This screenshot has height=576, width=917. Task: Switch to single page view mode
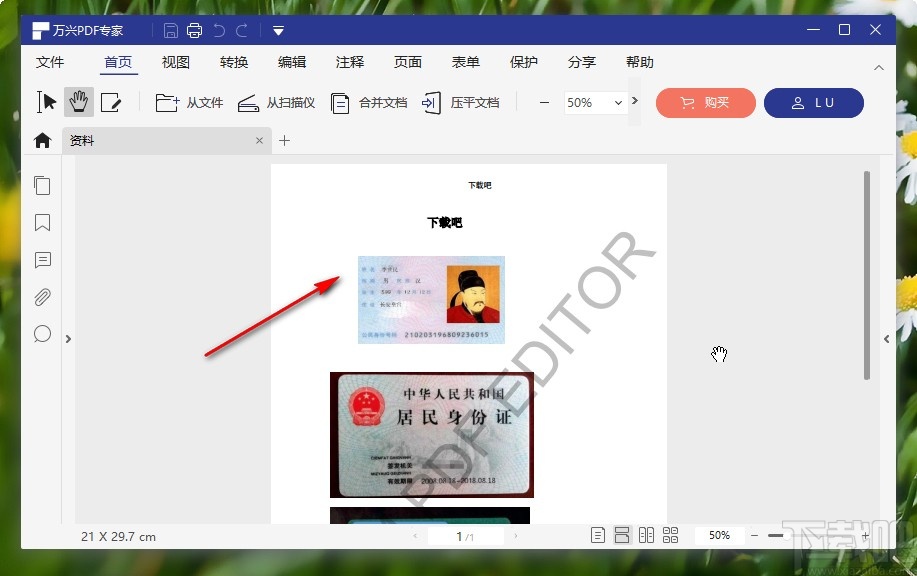(597, 535)
